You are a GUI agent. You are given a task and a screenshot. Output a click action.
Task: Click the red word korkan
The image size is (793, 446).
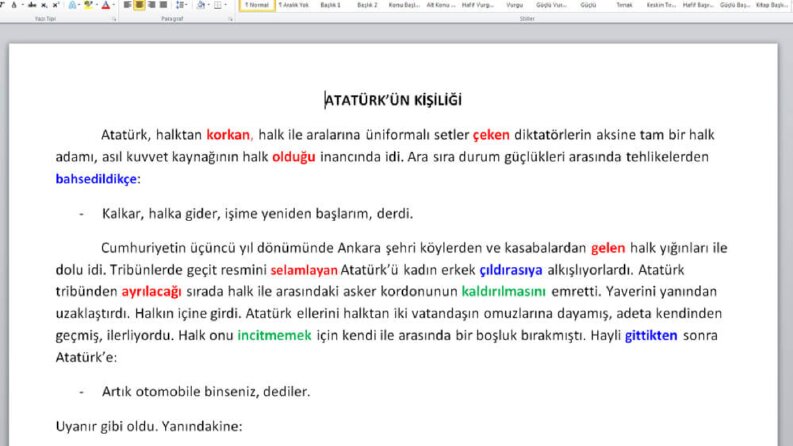point(228,135)
